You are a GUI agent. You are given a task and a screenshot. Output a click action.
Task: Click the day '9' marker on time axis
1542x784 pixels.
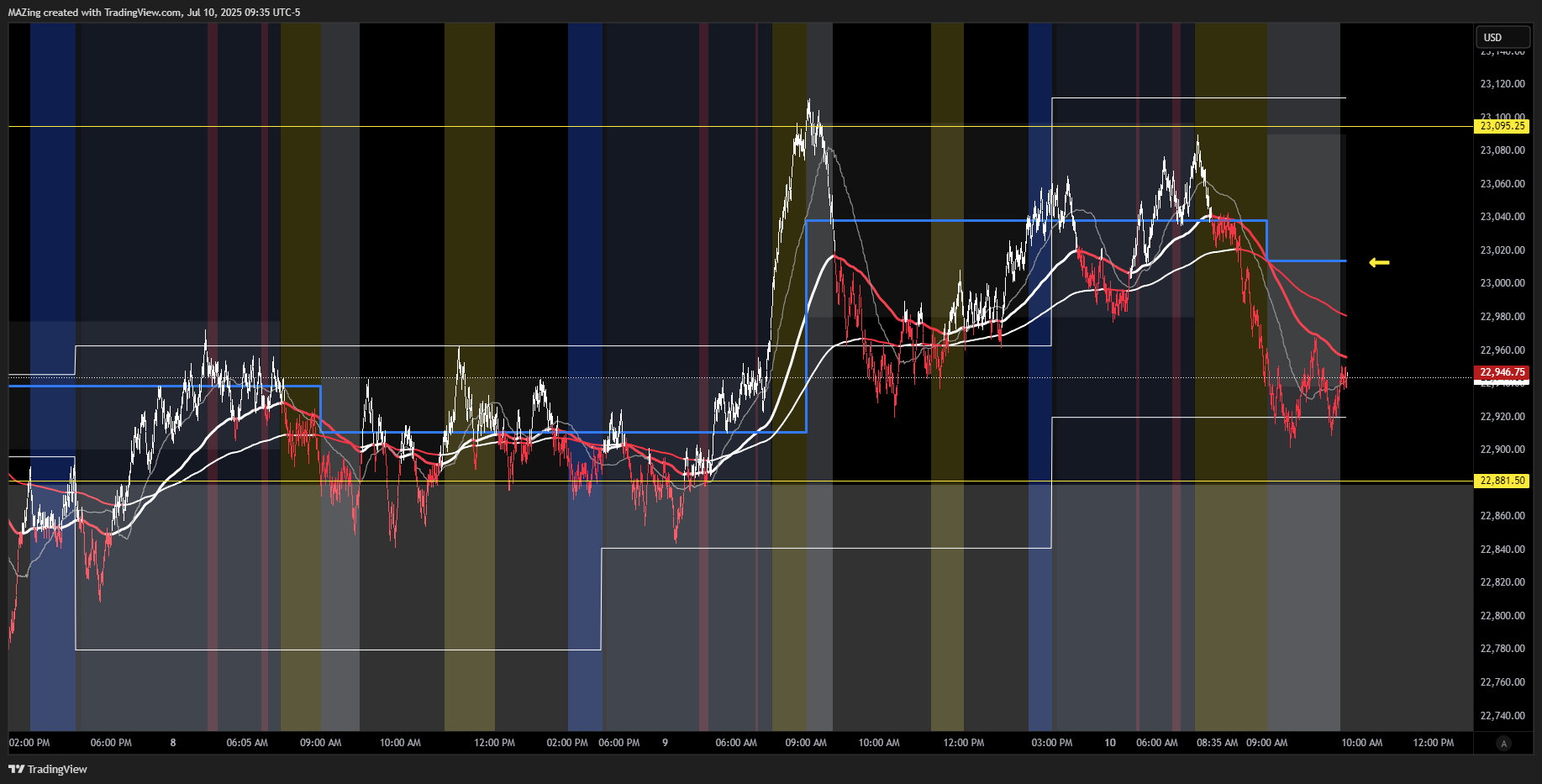coord(665,743)
